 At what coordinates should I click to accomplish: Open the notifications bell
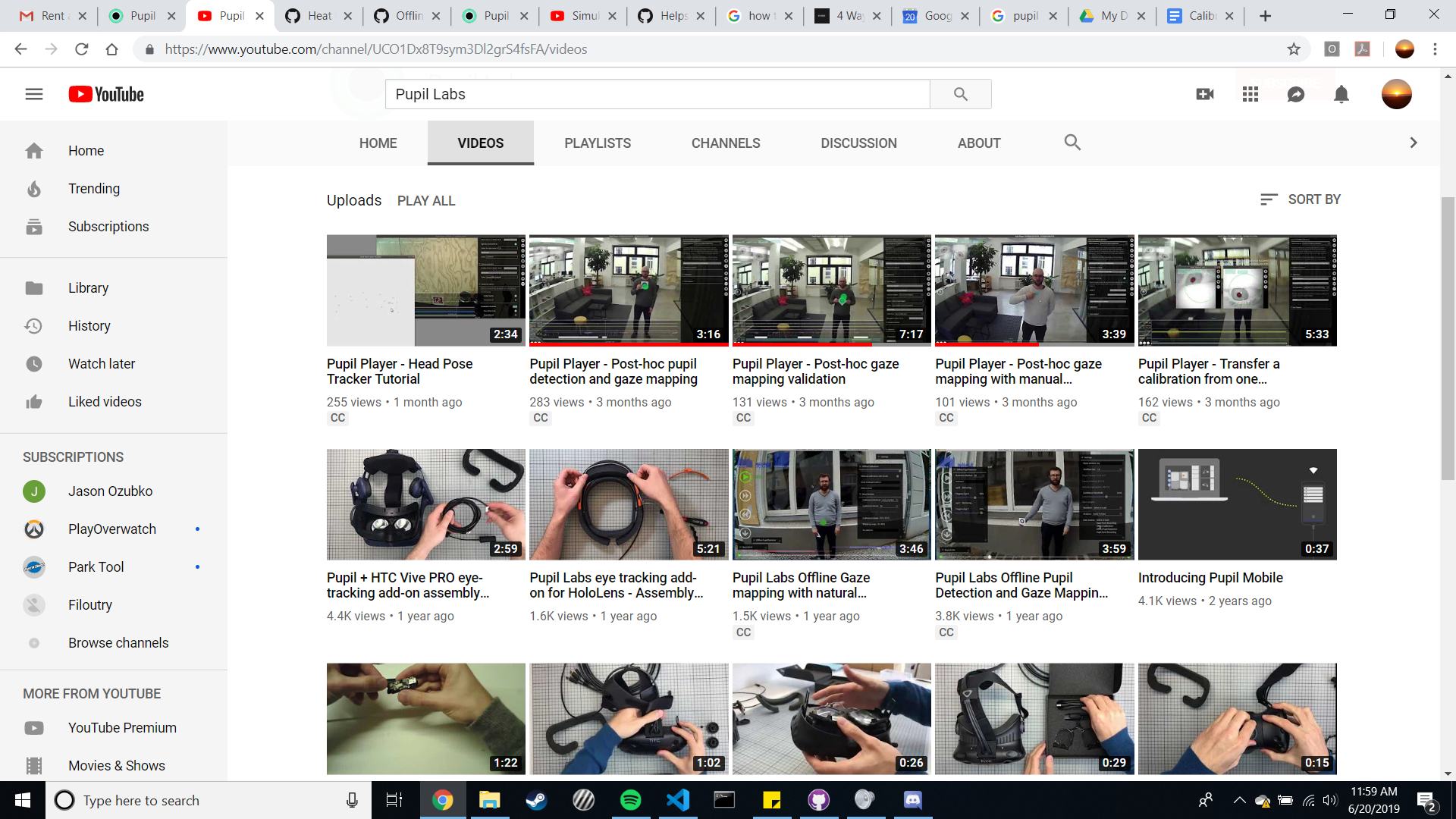(1341, 94)
